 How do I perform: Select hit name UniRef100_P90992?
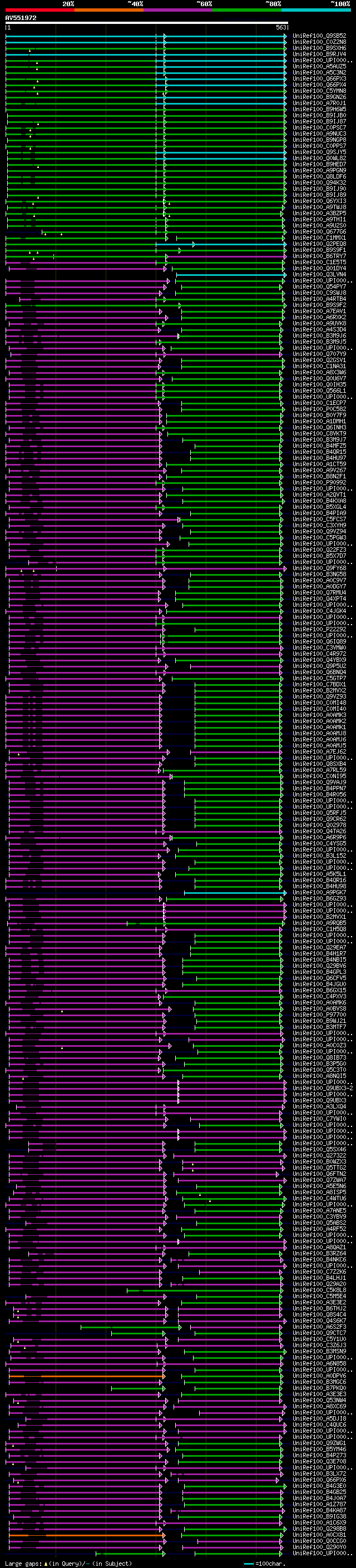pos(319,482)
